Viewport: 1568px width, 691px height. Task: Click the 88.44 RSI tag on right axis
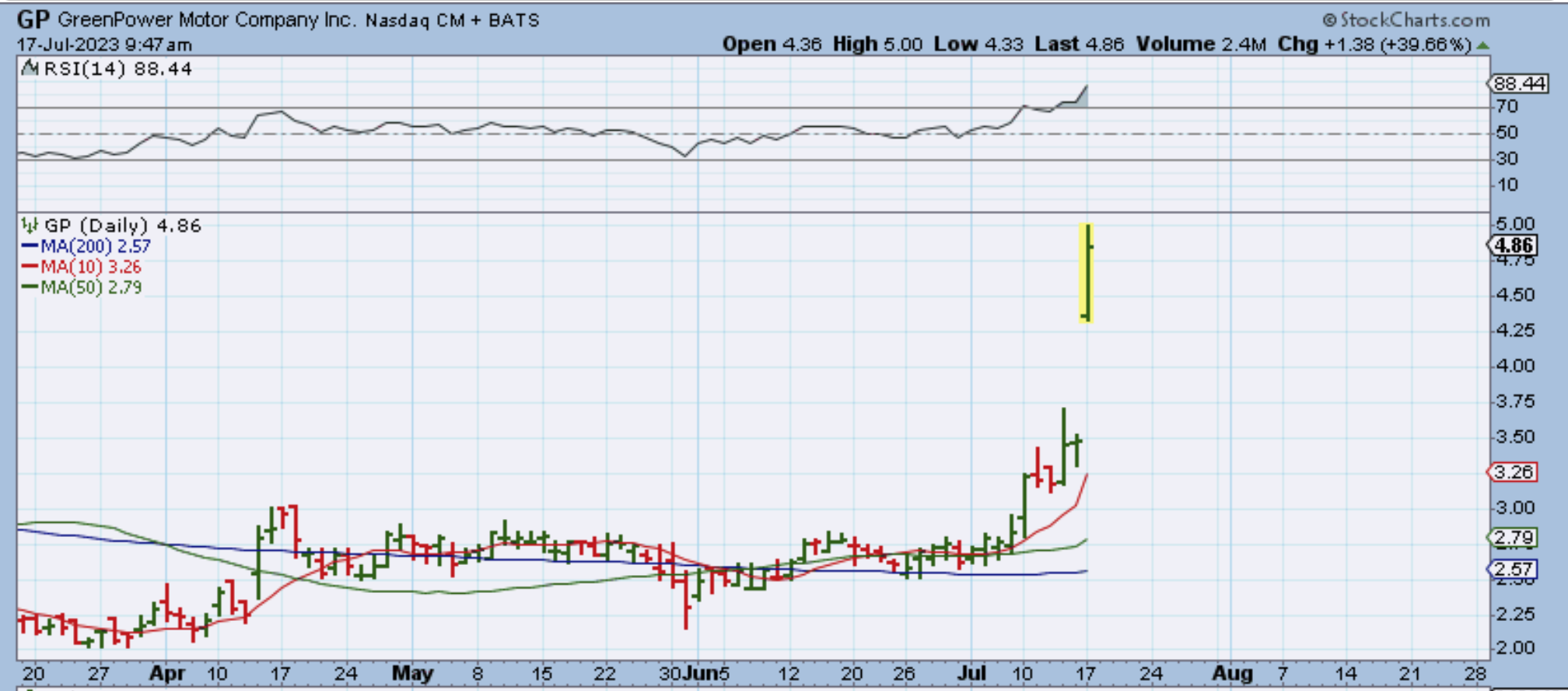(1520, 83)
